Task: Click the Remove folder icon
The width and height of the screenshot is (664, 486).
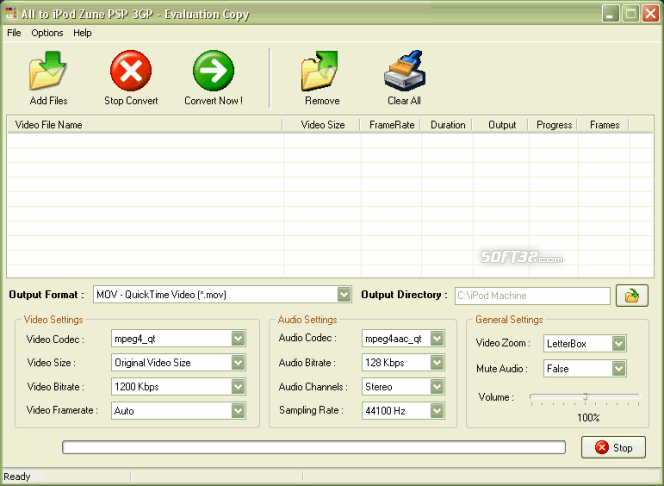Action: [x=320, y=70]
